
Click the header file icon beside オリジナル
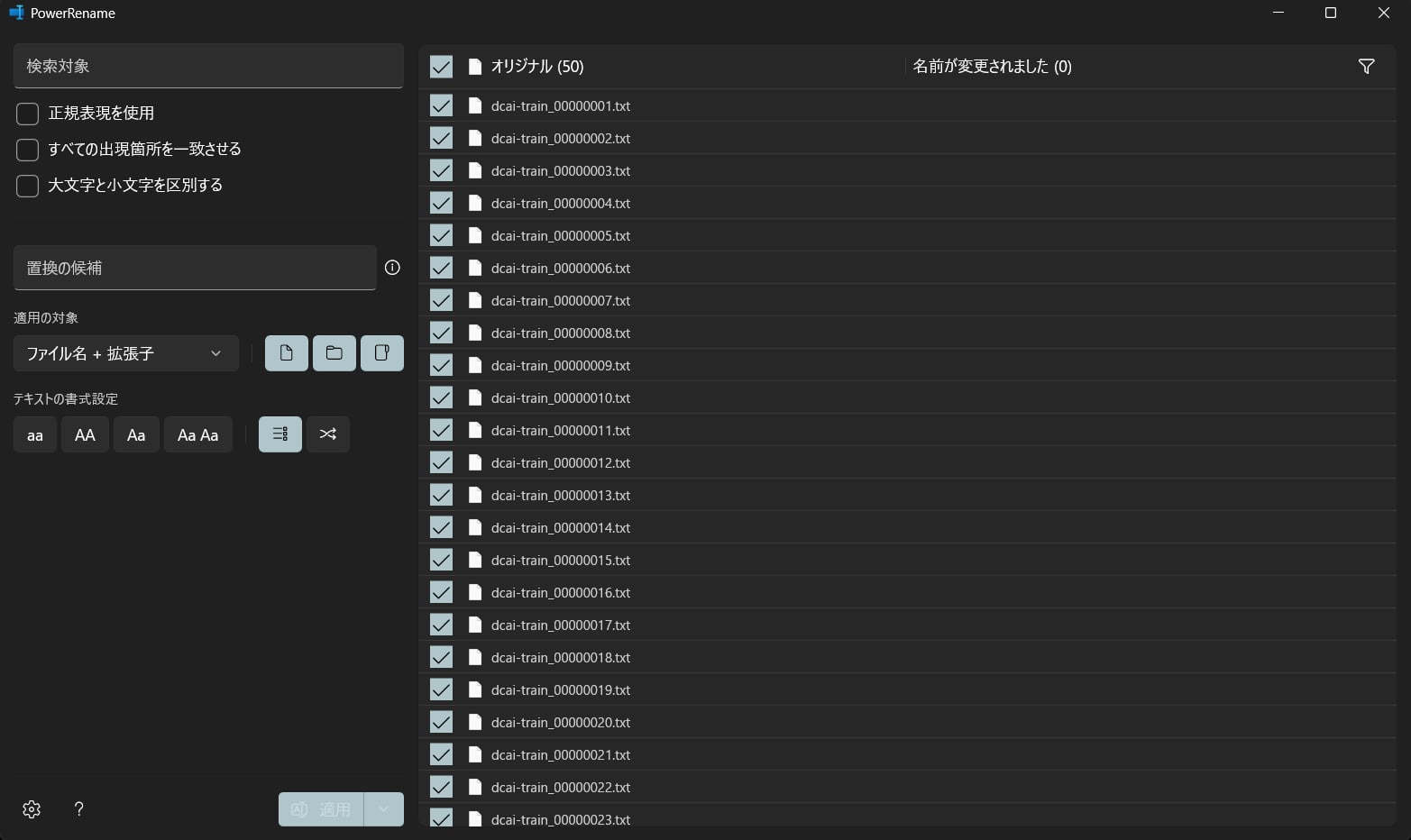pyautogui.click(x=475, y=67)
